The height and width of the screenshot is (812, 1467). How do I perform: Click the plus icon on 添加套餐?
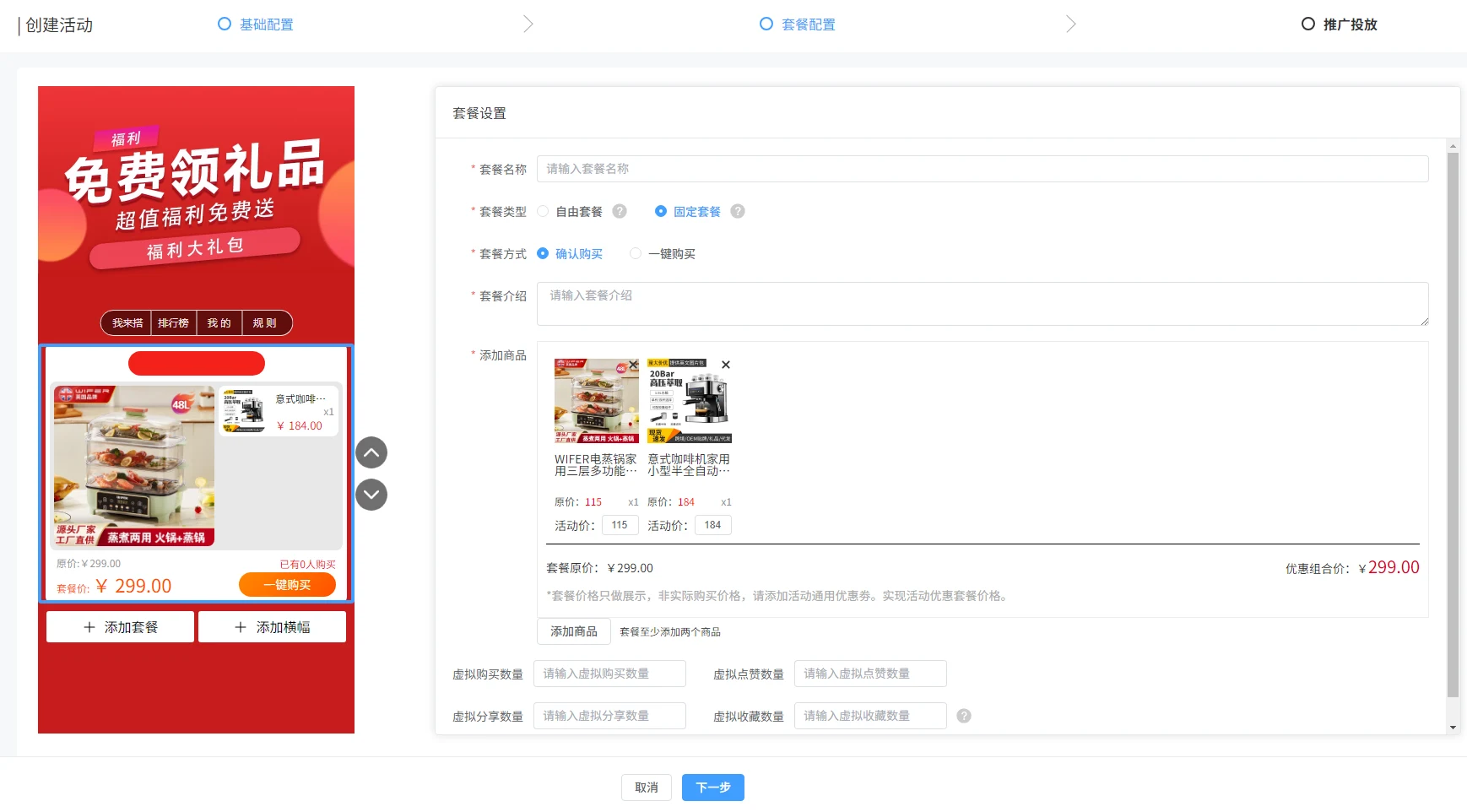pyautogui.click(x=89, y=627)
